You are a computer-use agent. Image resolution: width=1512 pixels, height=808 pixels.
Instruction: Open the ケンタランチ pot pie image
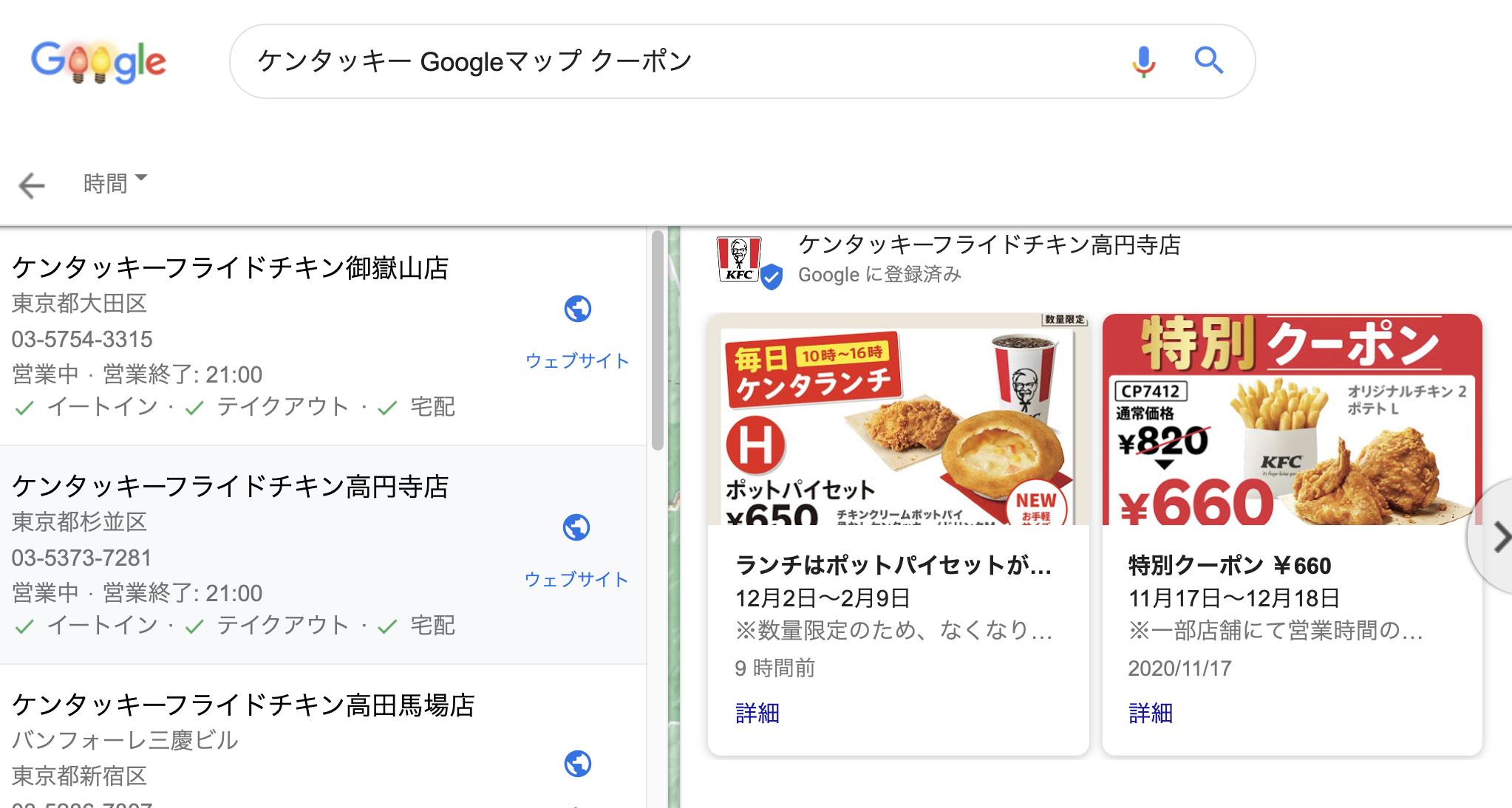898,420
